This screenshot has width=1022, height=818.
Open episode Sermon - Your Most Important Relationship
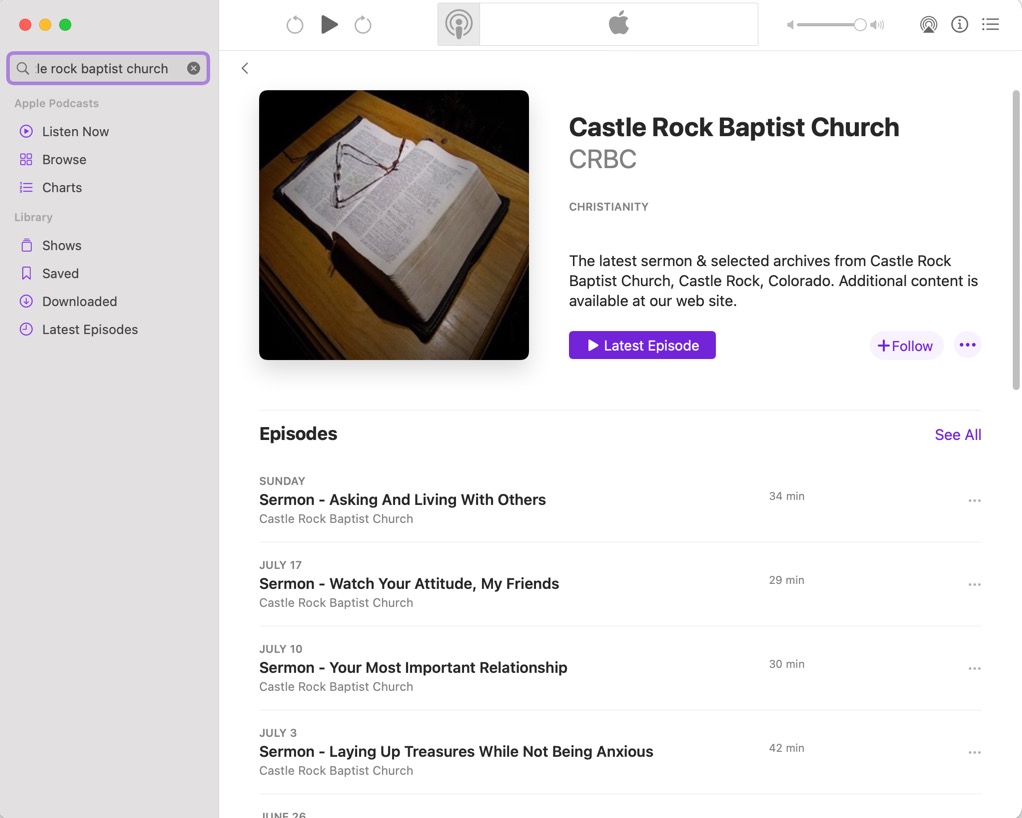413,667
